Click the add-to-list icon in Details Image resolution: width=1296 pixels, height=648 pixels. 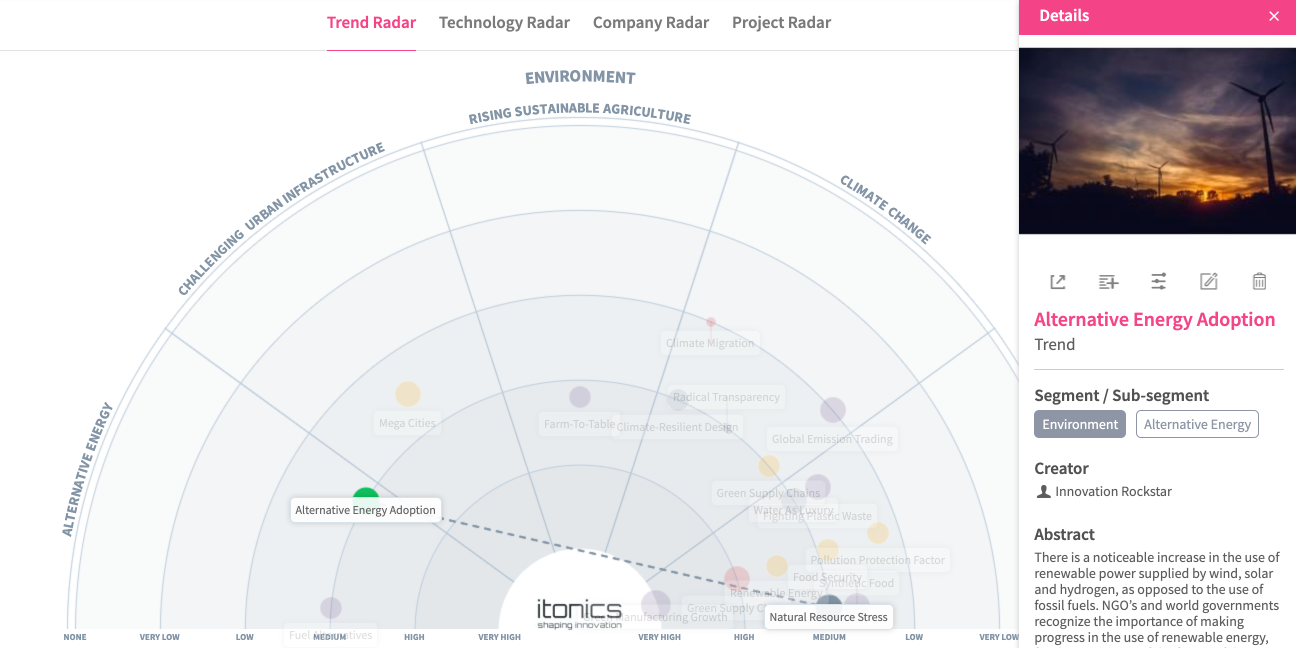[1108, 282]
